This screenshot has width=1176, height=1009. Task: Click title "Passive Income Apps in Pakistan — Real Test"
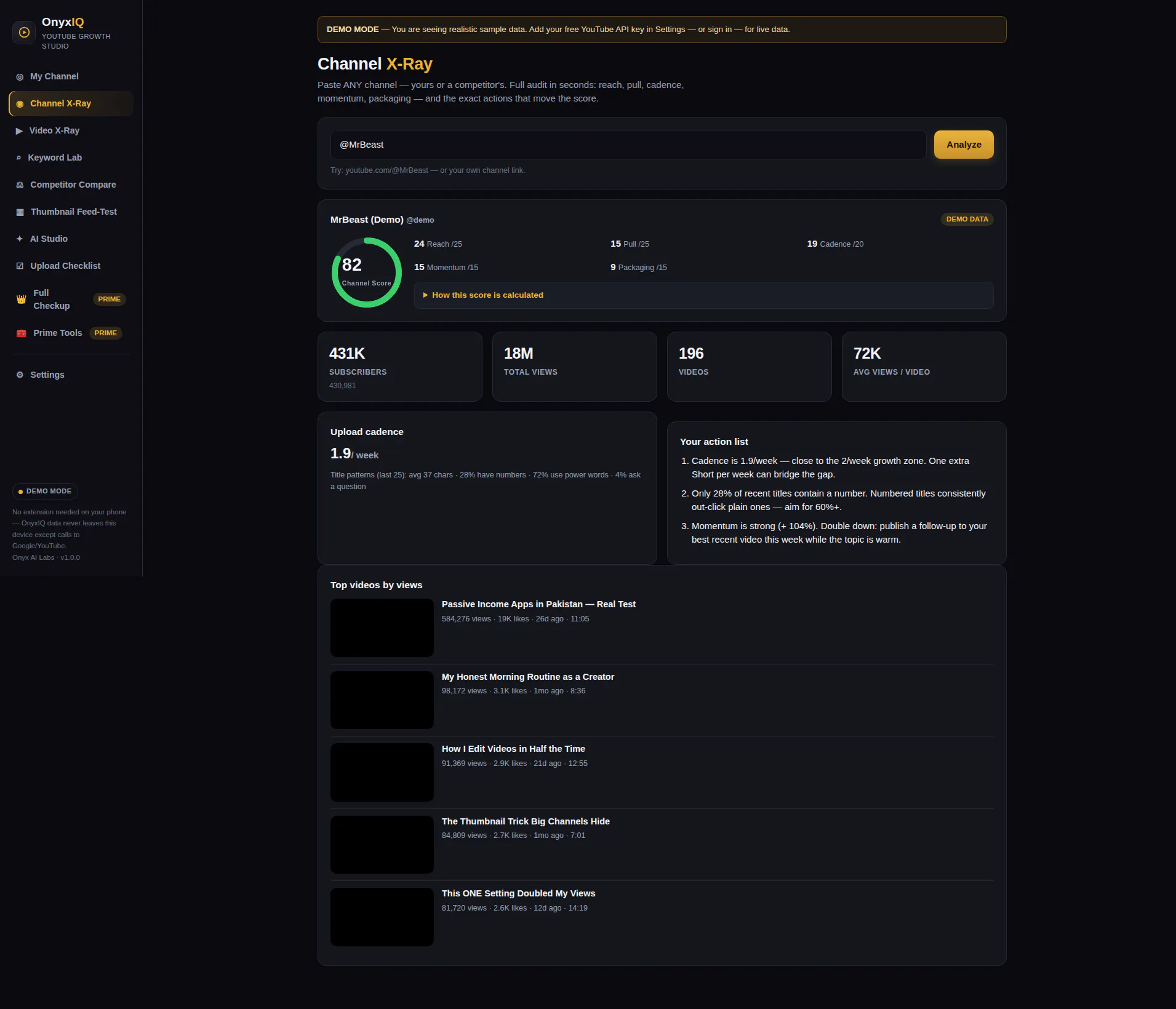point(538,605)
